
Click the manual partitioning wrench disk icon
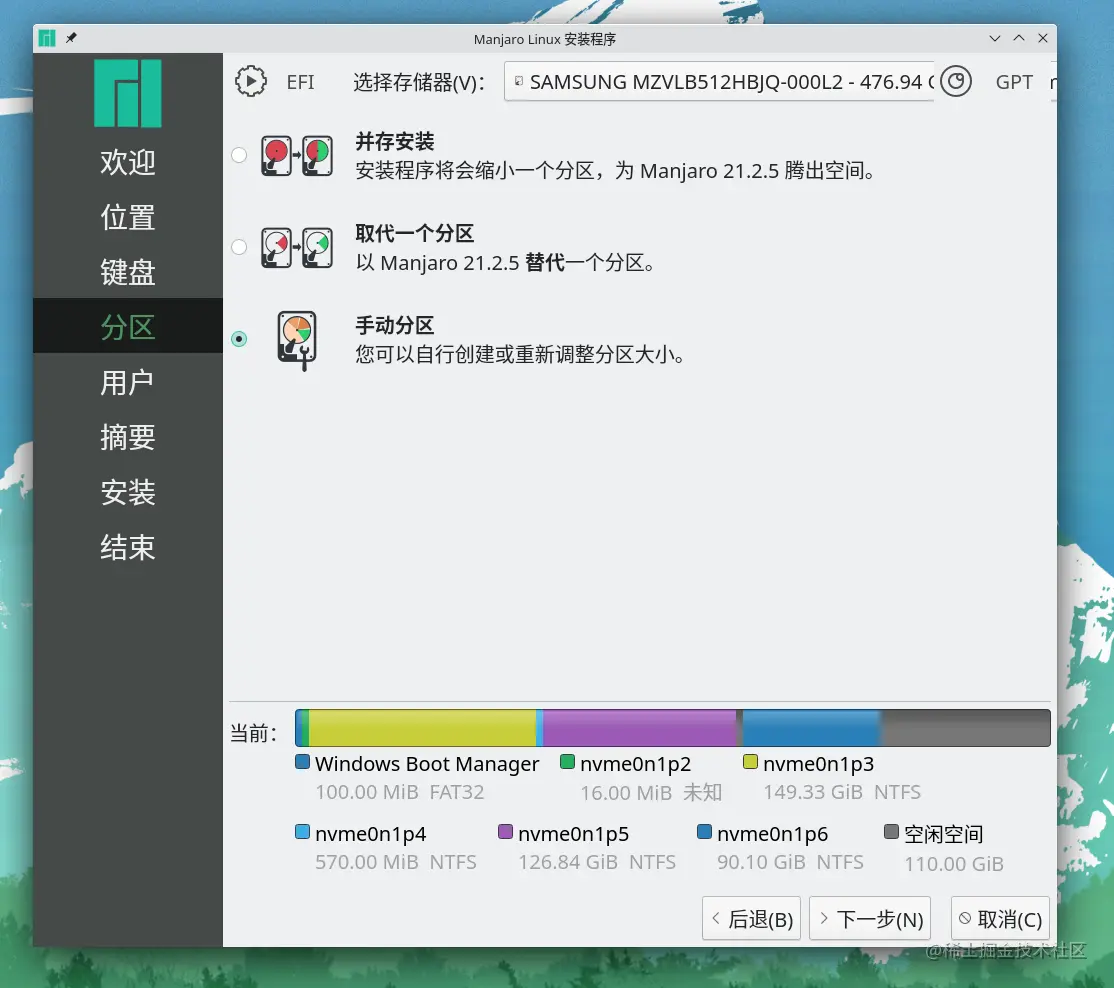(297, 340)
